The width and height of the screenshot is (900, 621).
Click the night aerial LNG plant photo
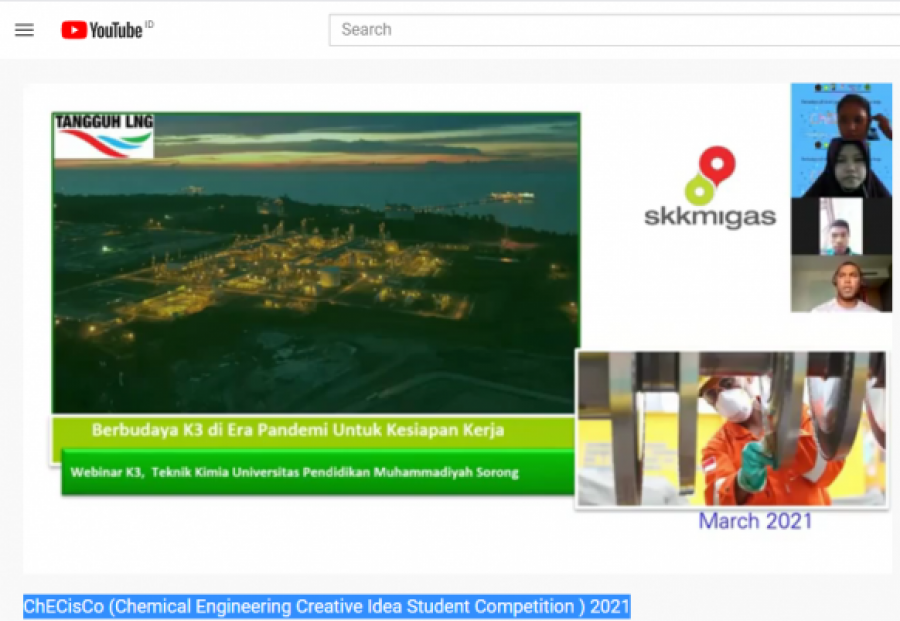click(316, 263)
